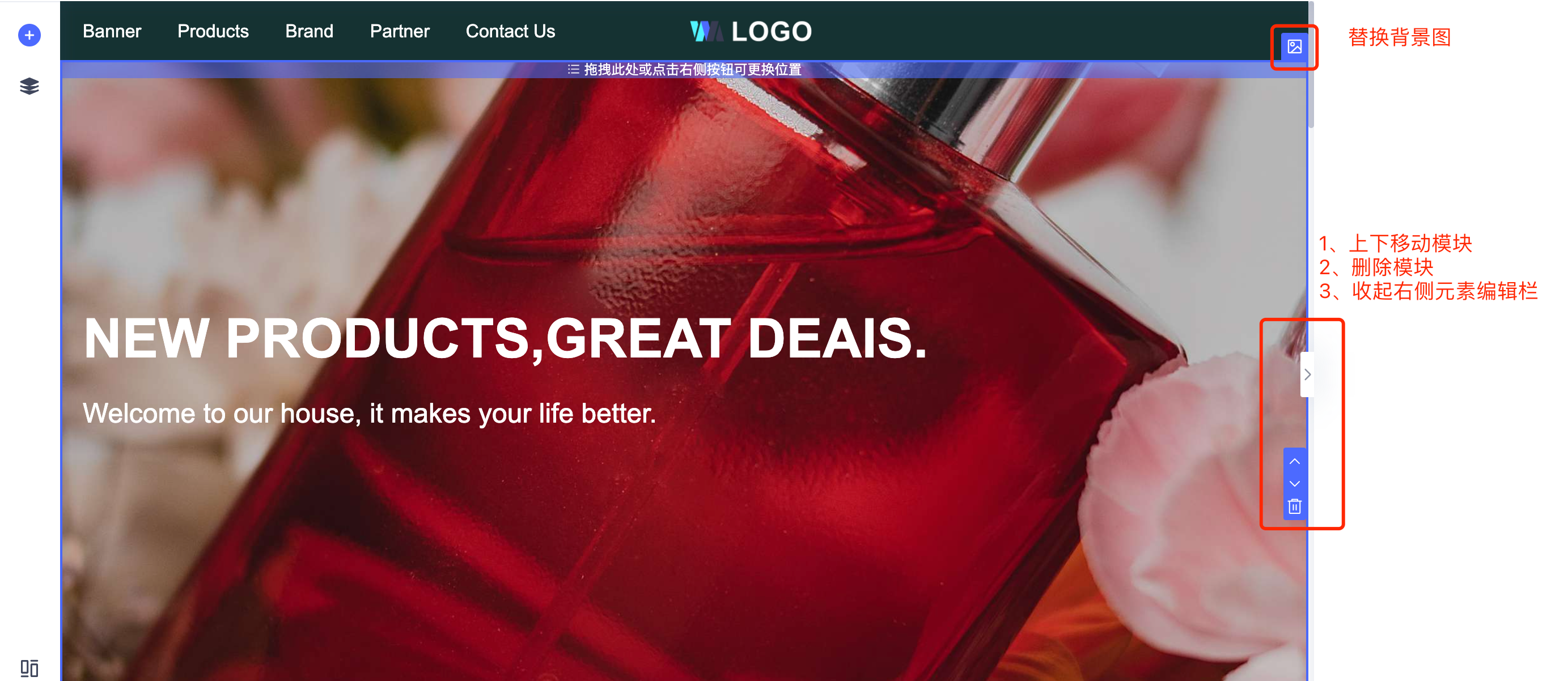Select the Partner navigation link
Viewport: 1568px width, 681px height.
click(x=400, y=32)
